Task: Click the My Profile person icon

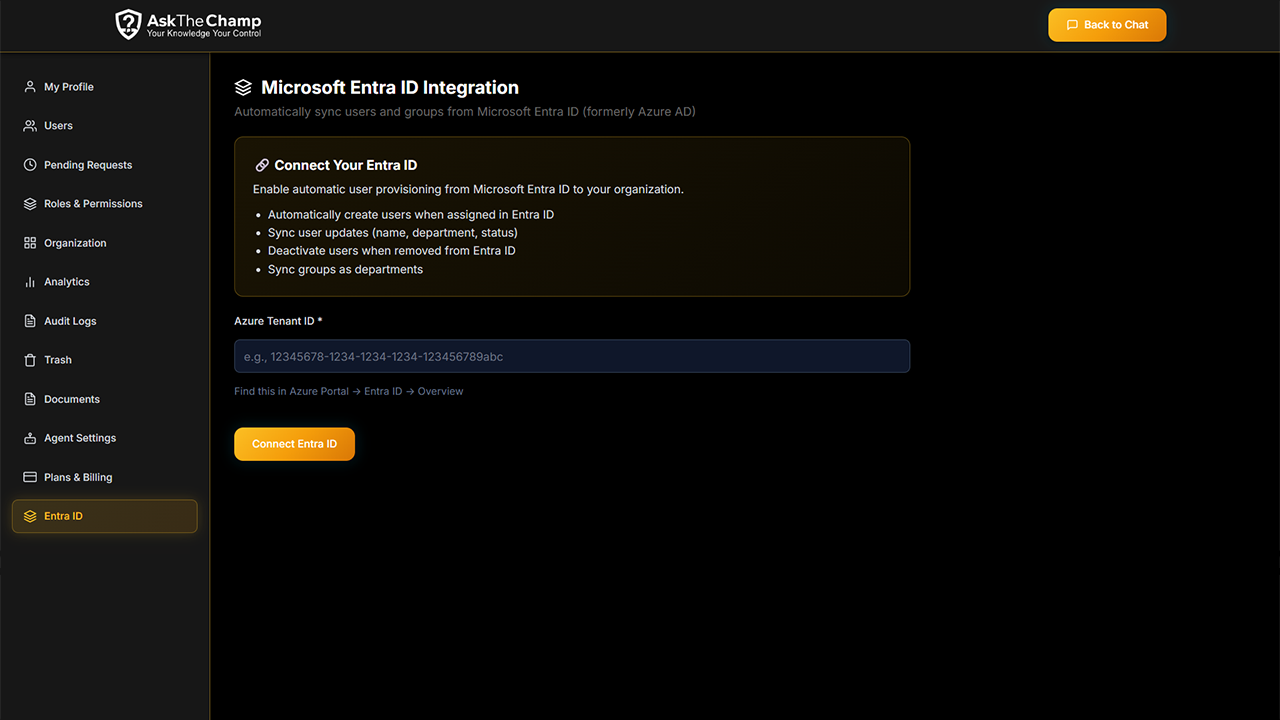Action: point(30,87)
